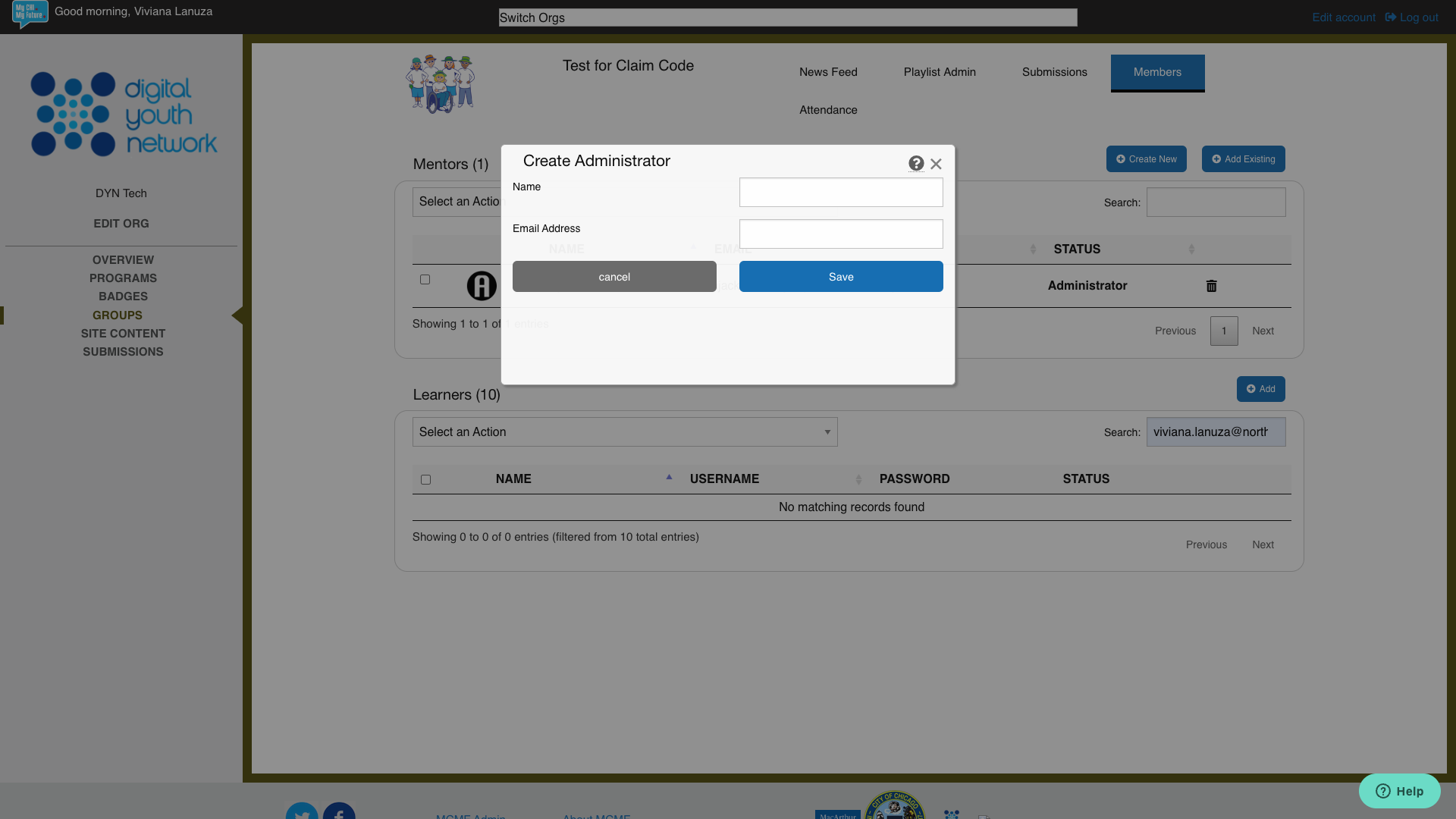Click the mentor's avatar icon in the table
1456x819 pixels.
(482, 286)
